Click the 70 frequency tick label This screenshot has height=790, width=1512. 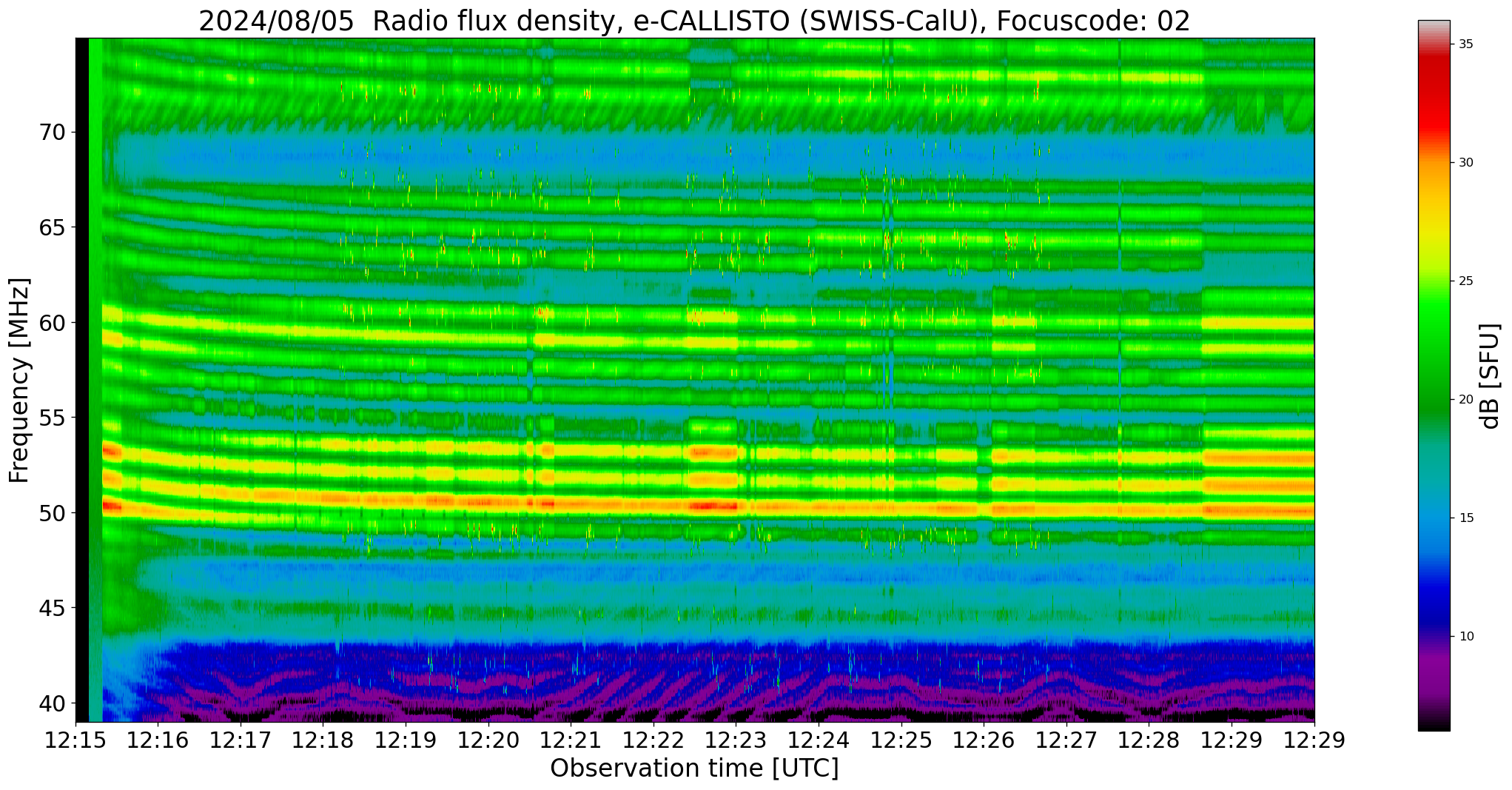pos(53,133)
